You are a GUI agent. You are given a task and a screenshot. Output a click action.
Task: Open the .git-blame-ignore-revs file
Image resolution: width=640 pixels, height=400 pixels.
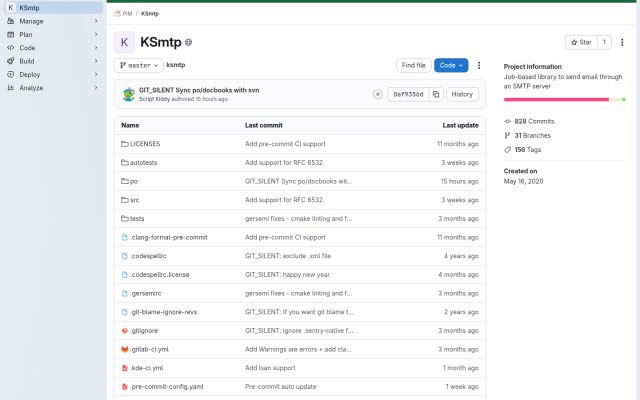point(164,312)
